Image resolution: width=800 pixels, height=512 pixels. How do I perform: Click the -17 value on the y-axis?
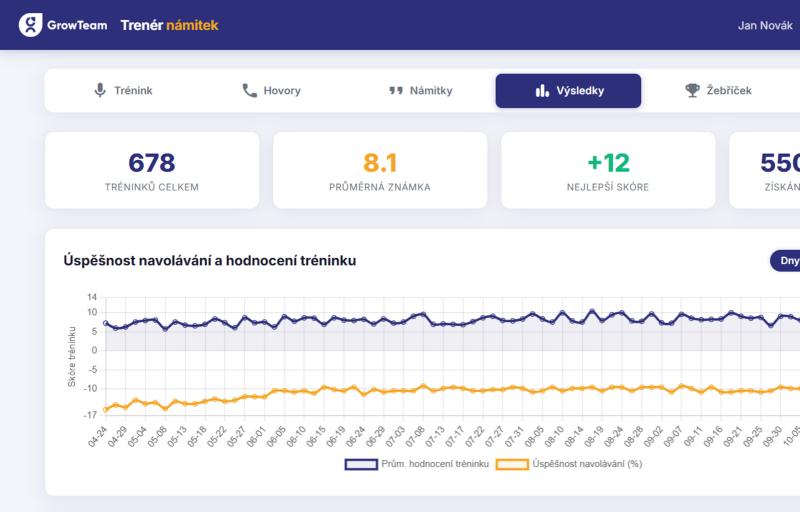tap(90, 416)
